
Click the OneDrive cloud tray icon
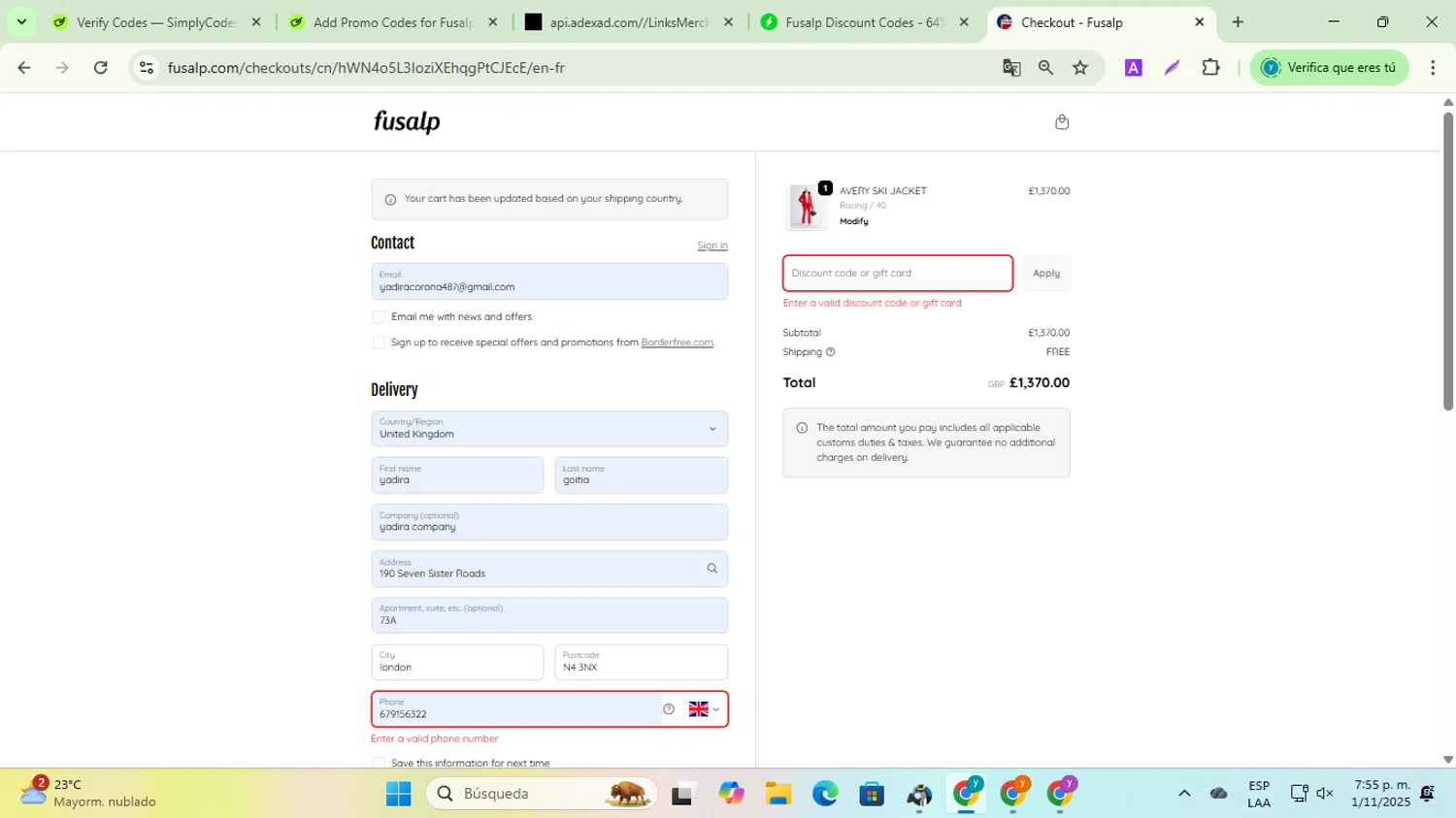1219,794
